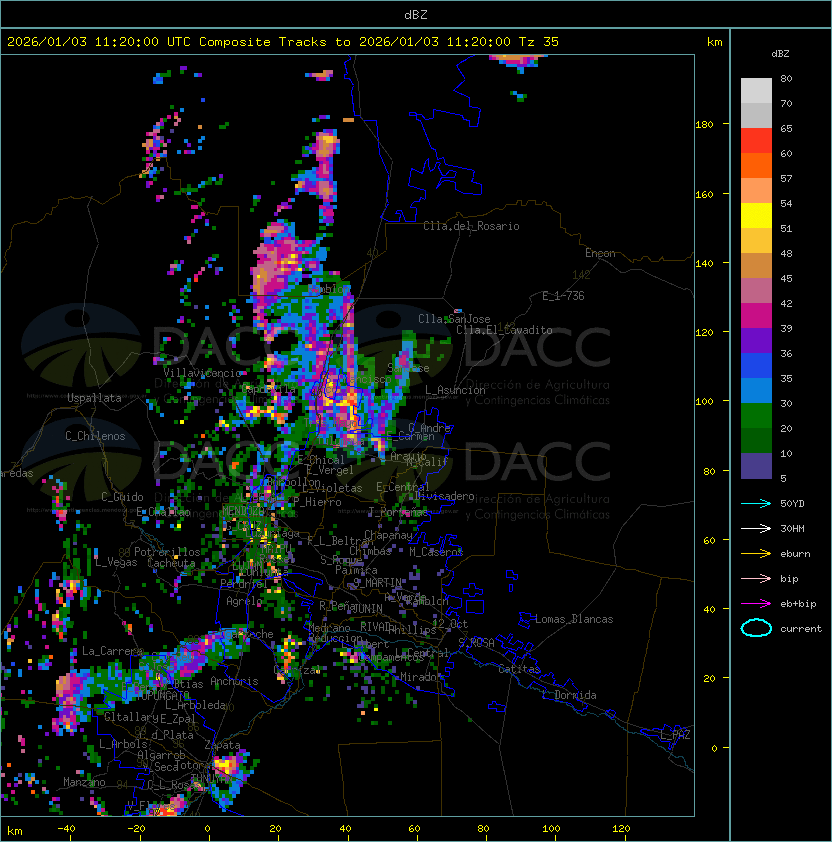Viewport: 832px width, 842px height.
Task: Click the 'Zapata' map label
Action: 222,745
